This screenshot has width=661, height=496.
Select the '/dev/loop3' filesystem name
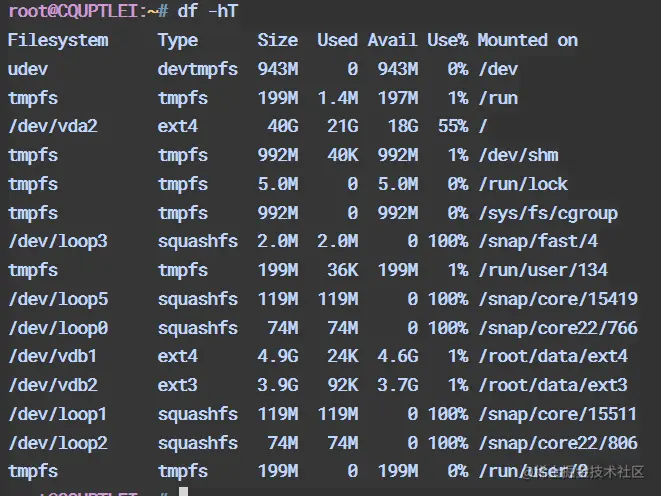point(58,242)
